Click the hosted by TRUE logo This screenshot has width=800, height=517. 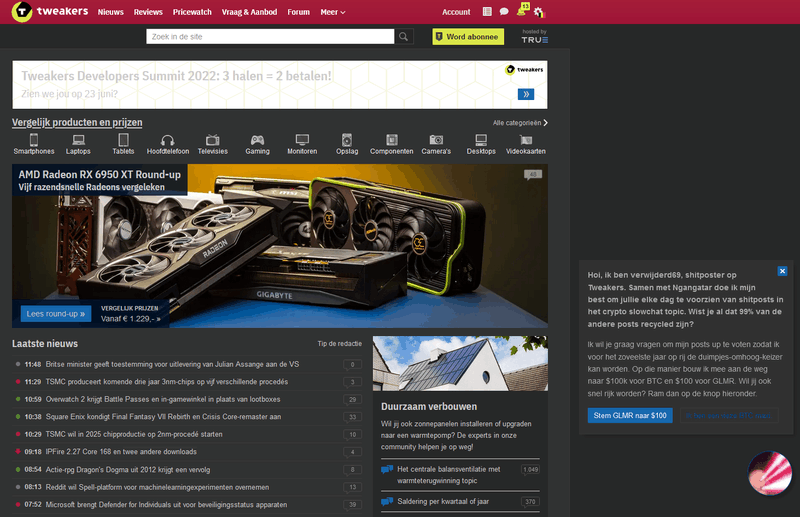535,36
